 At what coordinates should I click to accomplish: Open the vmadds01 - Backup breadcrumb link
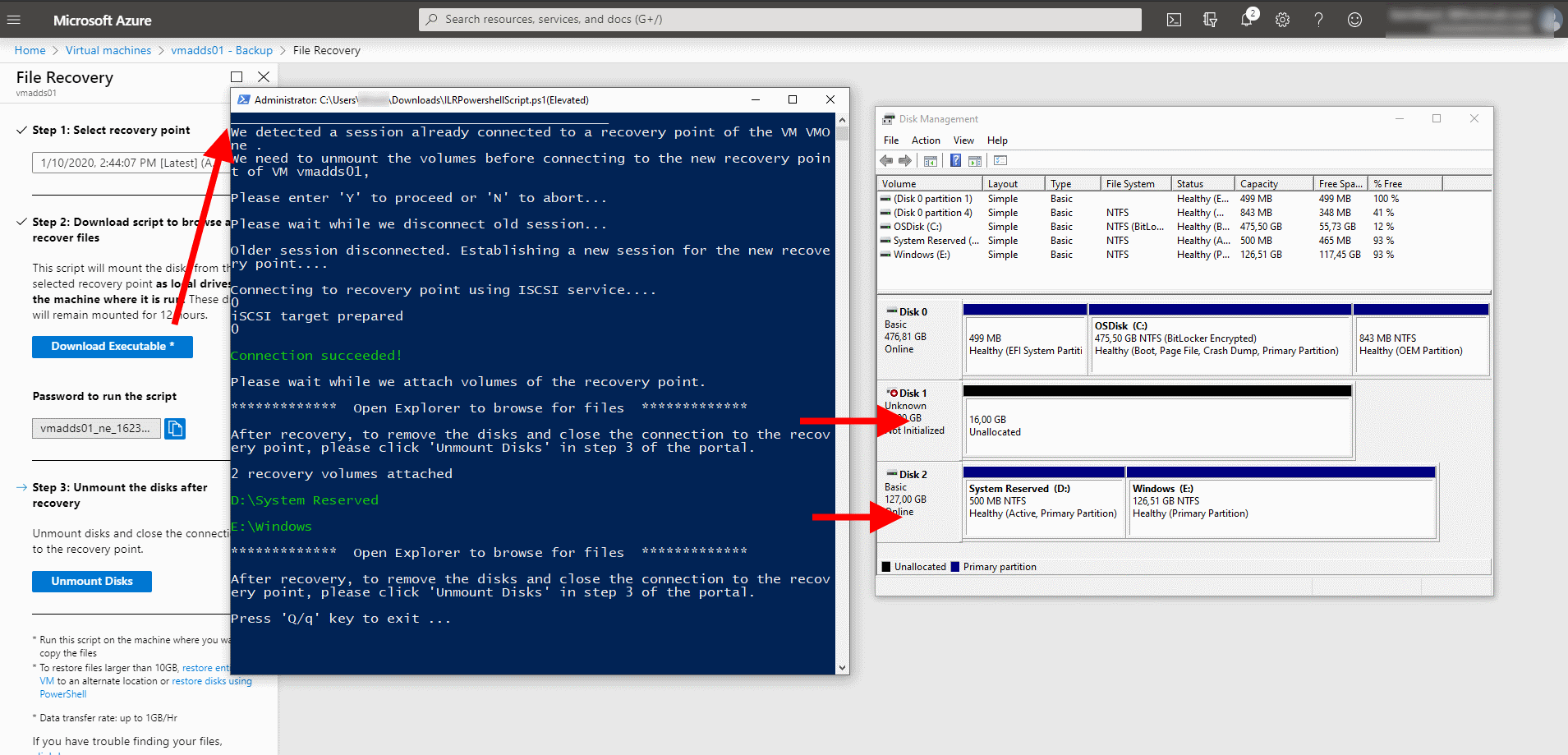click(x=222, y=50)
